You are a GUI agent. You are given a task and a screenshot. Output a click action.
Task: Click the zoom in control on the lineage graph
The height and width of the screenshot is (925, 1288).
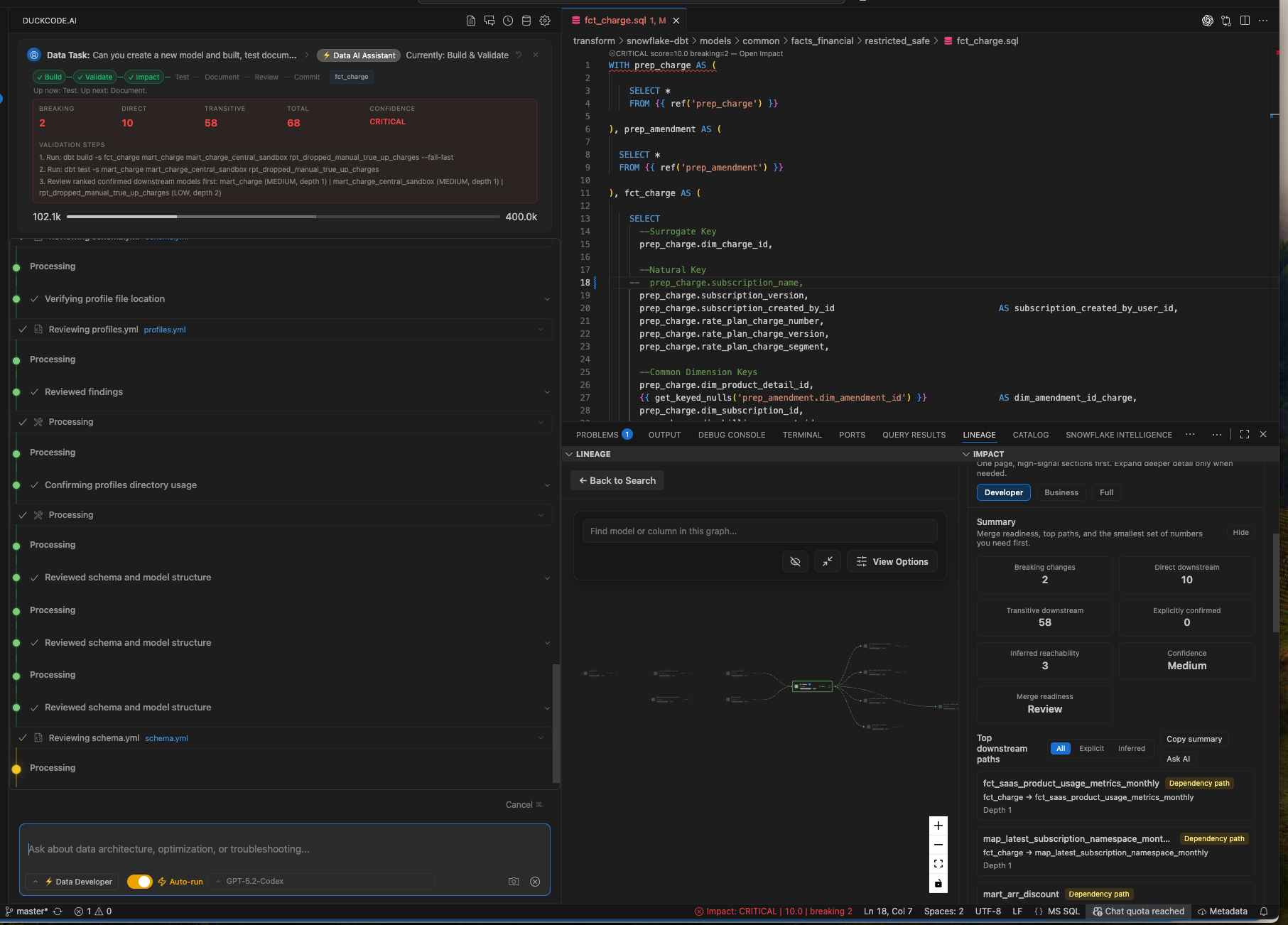click(938, 826)
